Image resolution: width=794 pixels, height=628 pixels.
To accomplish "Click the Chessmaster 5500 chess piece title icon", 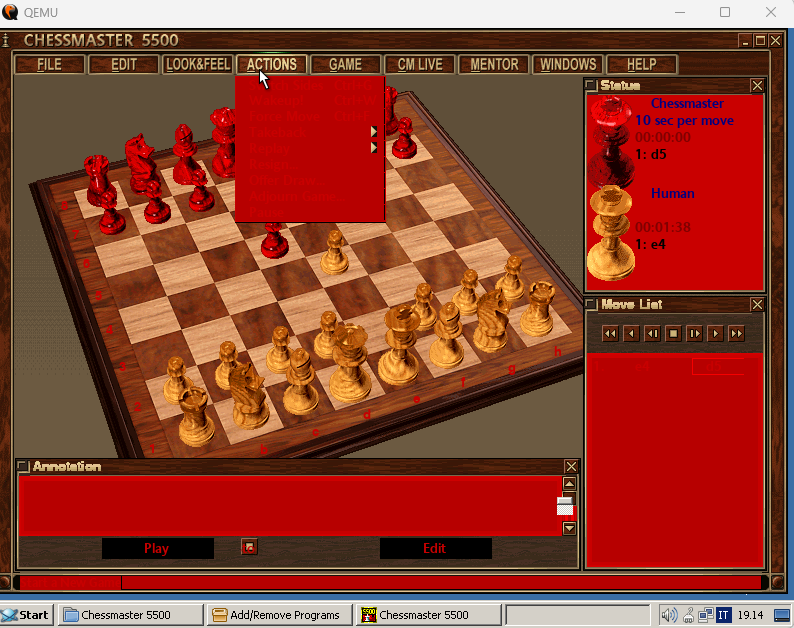I will (6, 40).
